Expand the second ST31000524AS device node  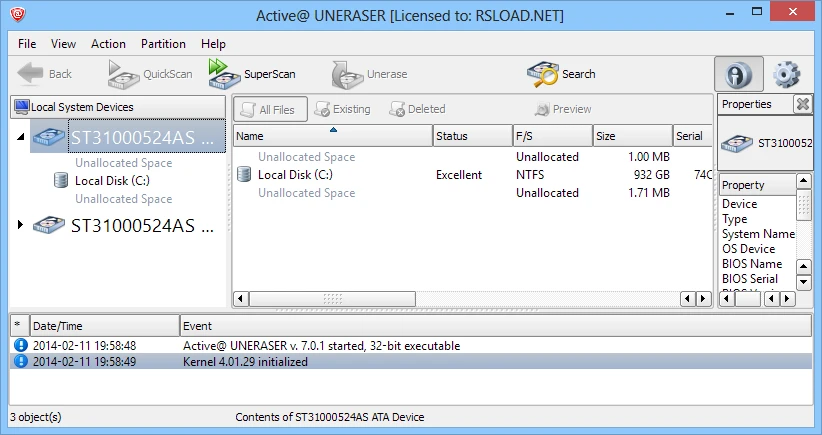point(21,225)
